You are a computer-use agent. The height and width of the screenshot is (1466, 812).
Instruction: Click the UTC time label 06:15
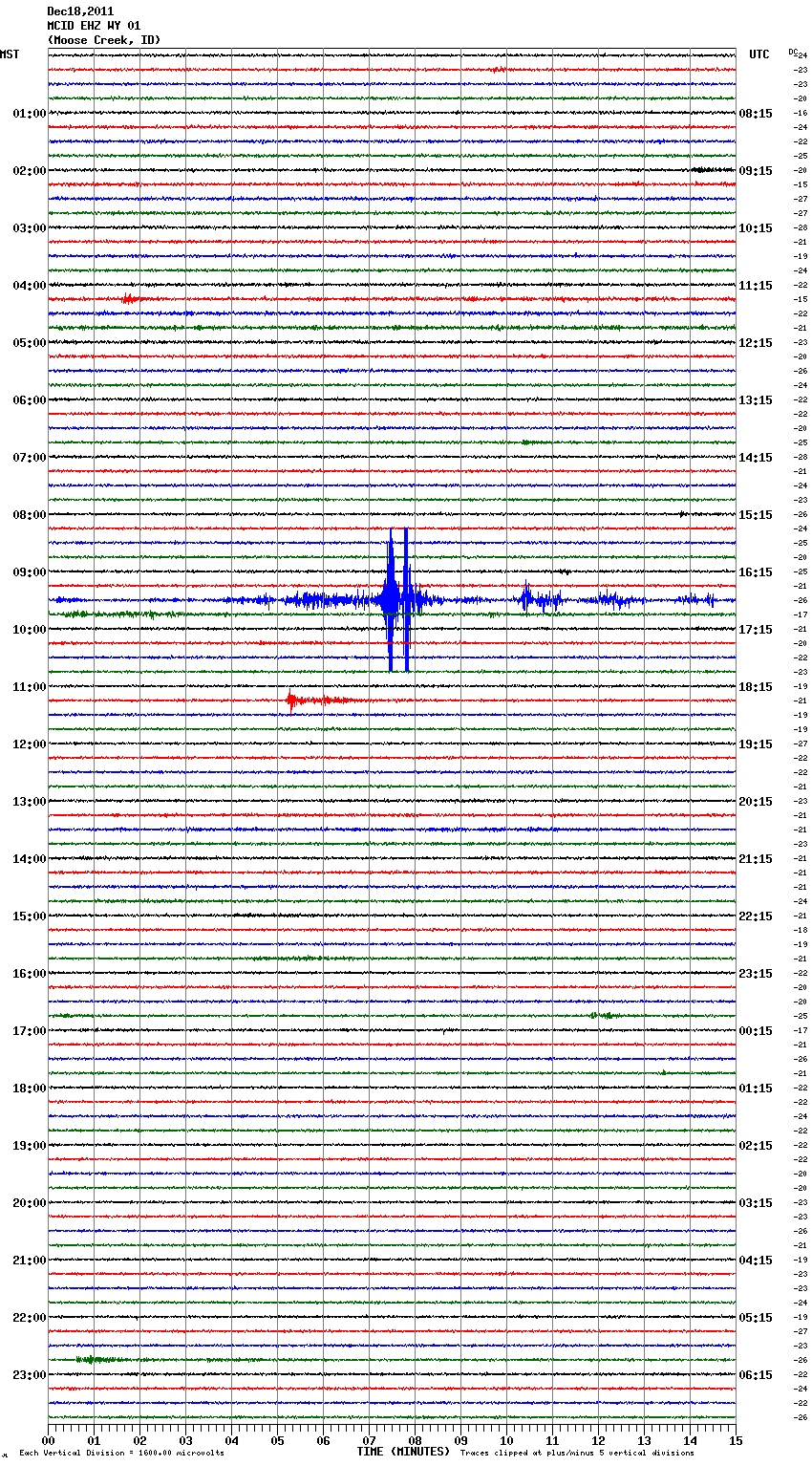756,1375
